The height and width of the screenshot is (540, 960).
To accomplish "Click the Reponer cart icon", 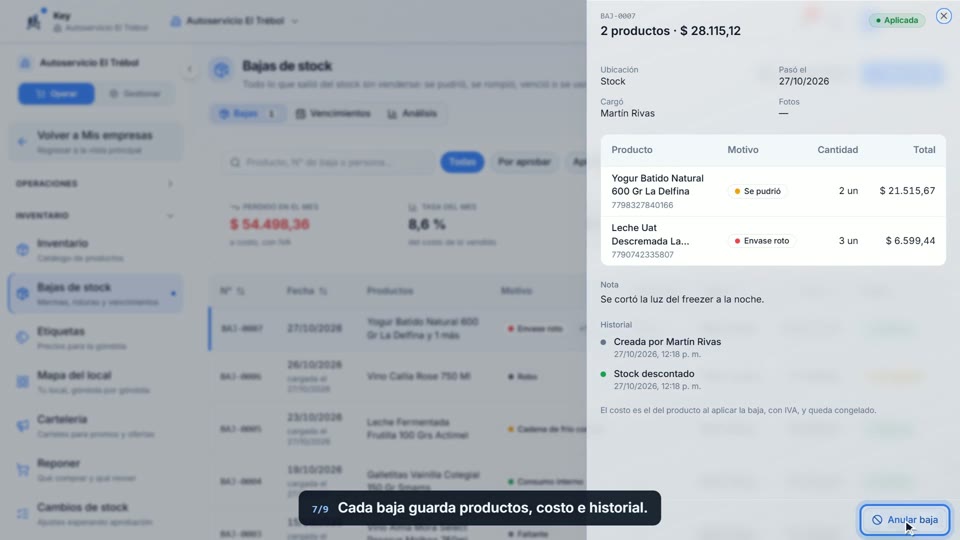I will click(23, 470).
